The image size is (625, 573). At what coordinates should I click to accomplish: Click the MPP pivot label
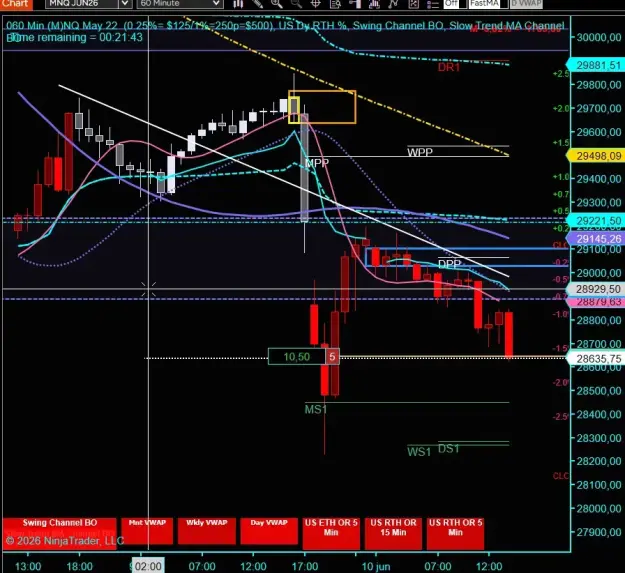click(x=317, y=163)
